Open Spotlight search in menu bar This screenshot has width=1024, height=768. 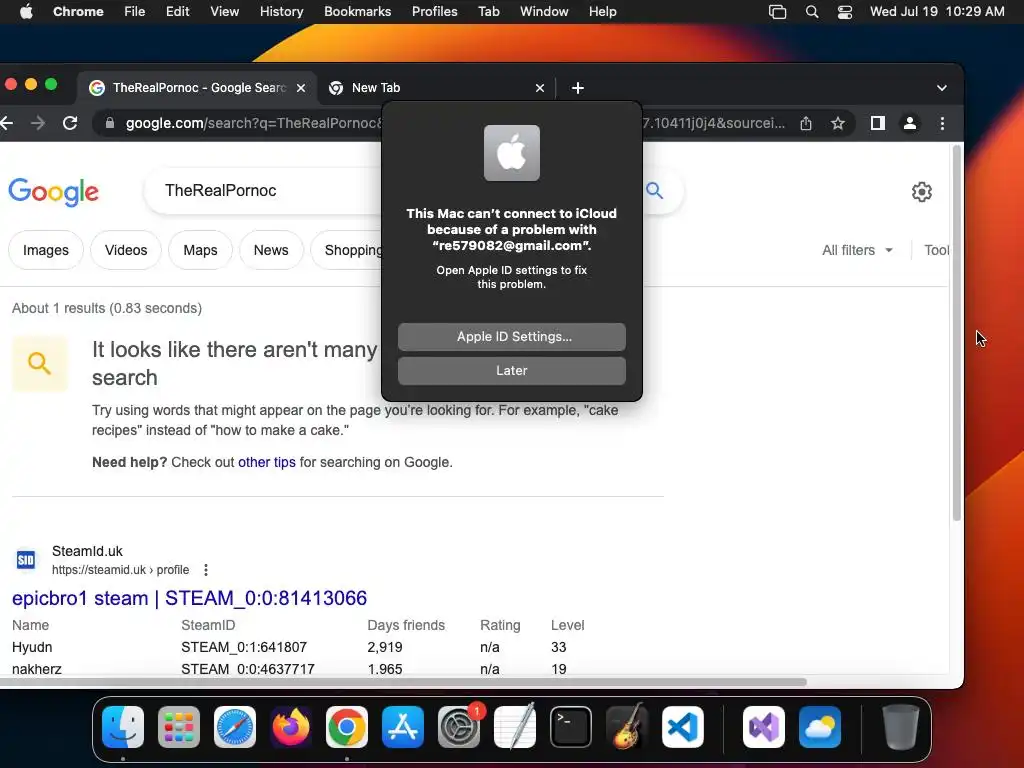coord(812,12)
